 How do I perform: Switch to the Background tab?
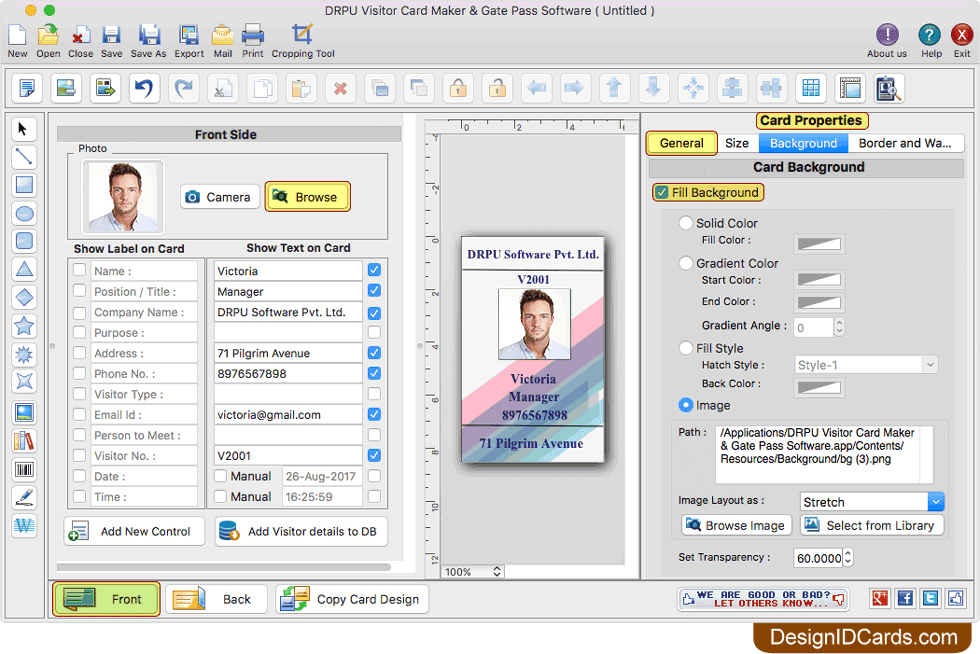click(x=803, y=143)
